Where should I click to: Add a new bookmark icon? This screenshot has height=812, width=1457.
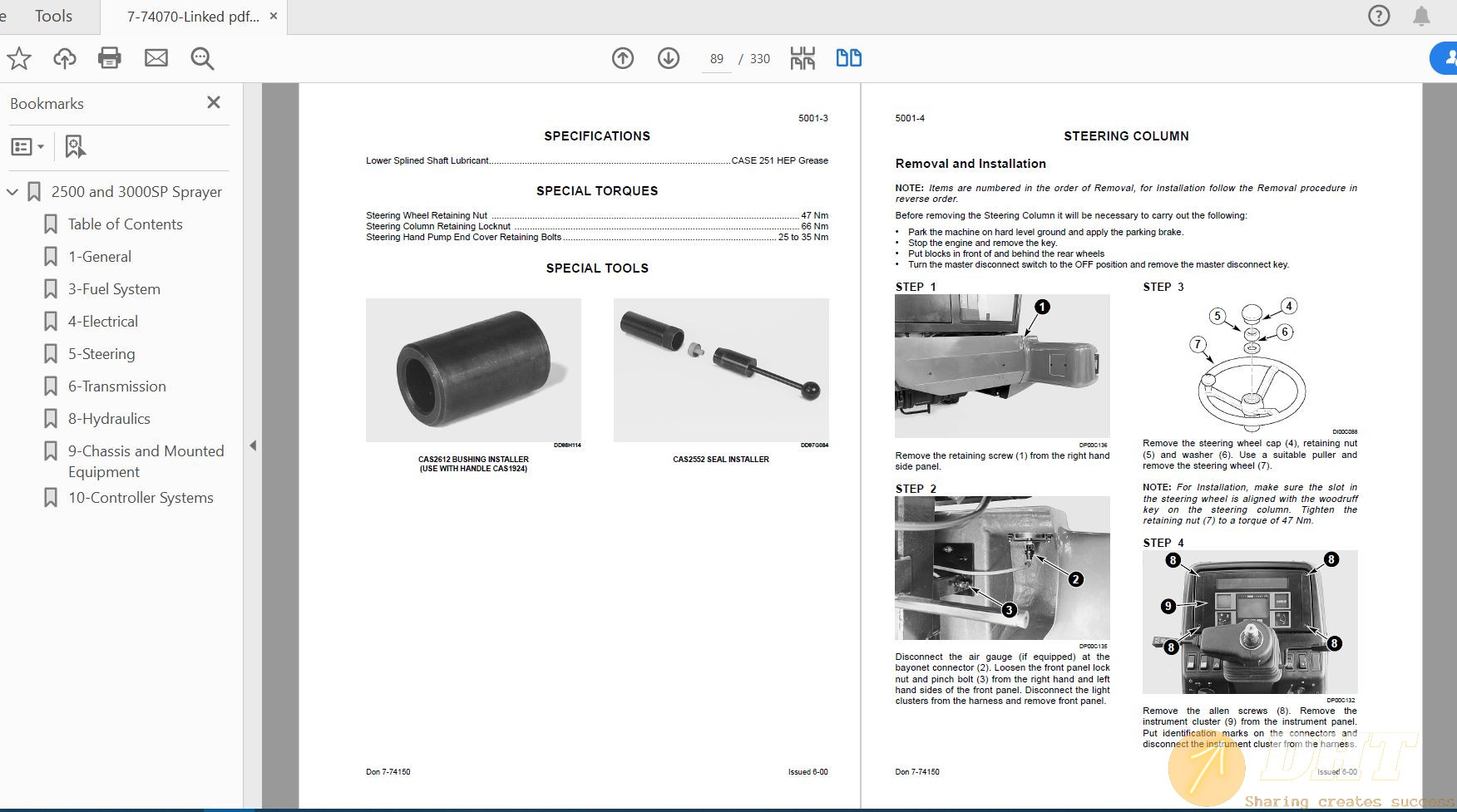(x=75, y=147)
